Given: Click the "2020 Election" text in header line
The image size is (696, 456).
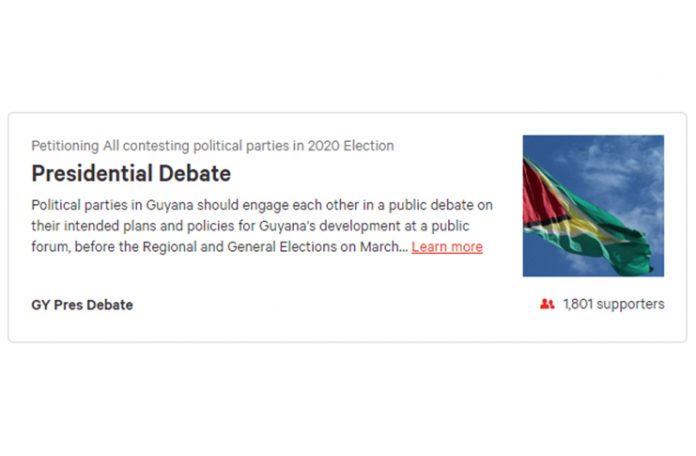Looking at the screenshot, I should coord(351,146).
